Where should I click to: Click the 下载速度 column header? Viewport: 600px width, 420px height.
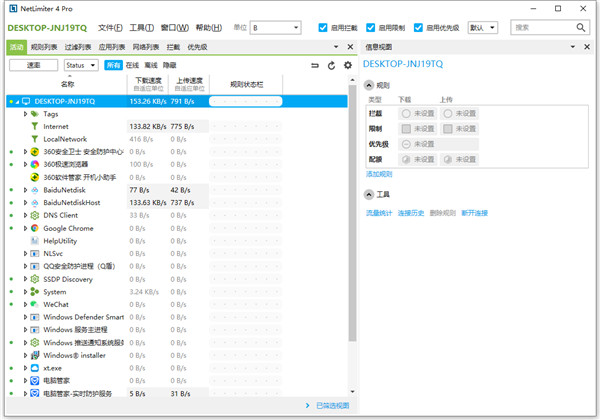(x=148, y=84)
